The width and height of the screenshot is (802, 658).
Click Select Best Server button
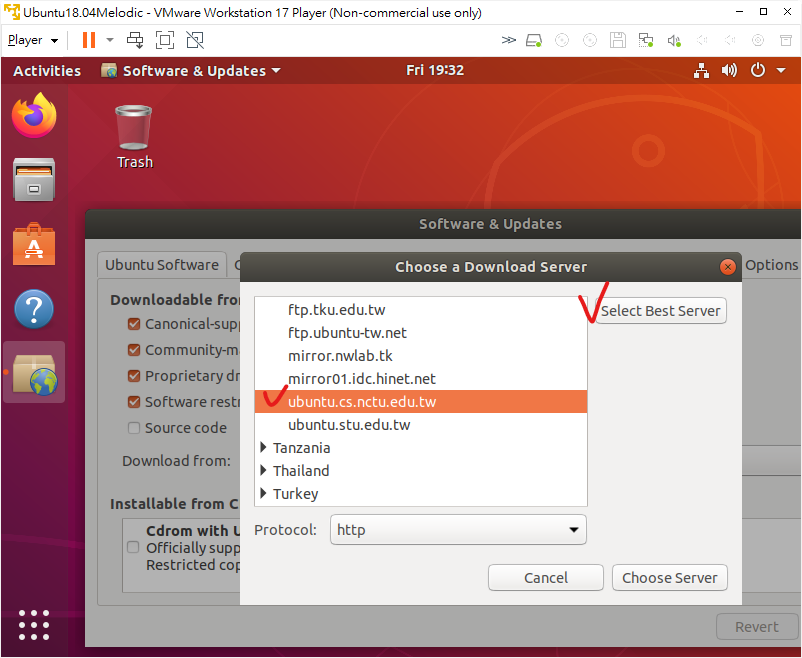[x=660, y=311]
